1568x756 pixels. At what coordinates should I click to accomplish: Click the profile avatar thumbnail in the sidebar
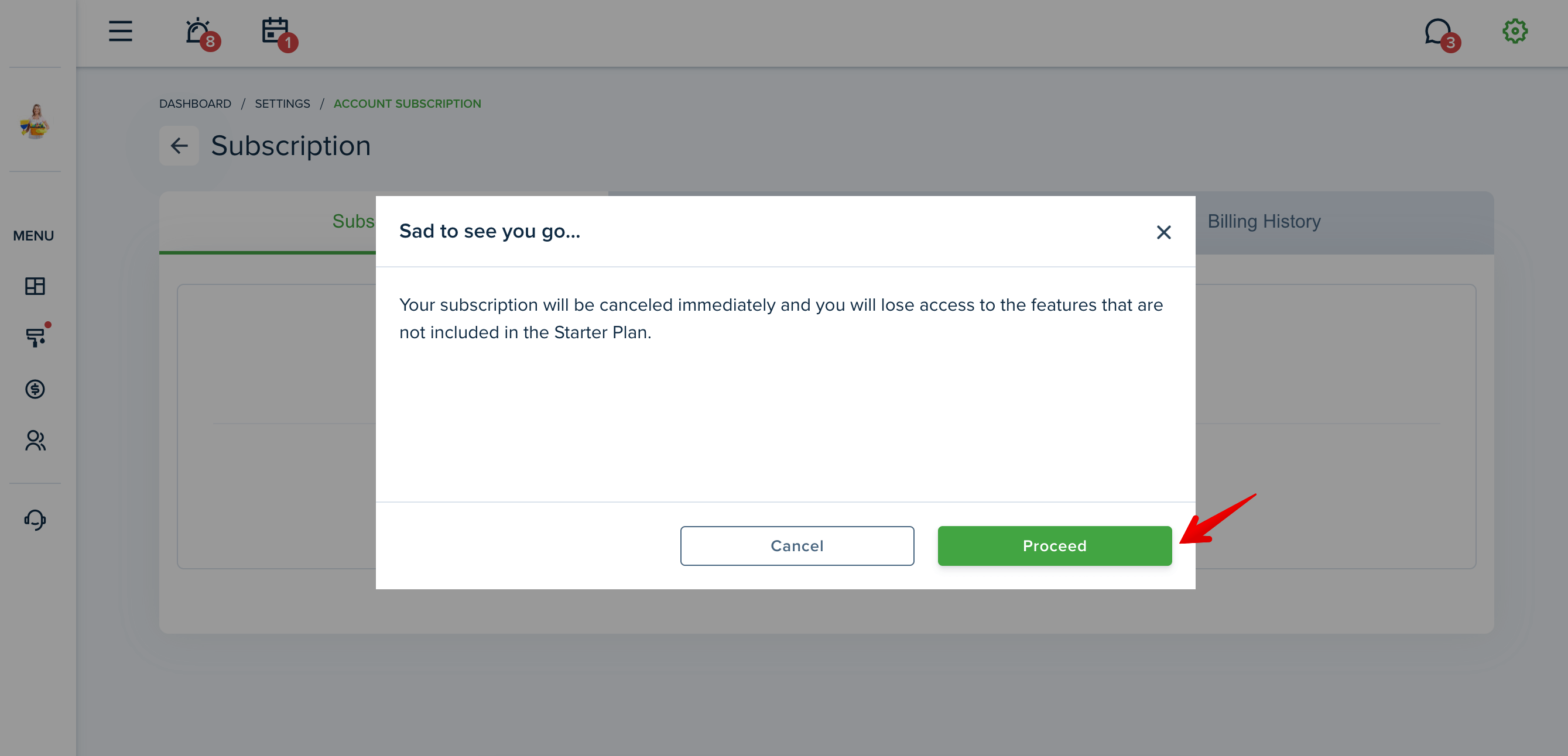coord(35,121)
